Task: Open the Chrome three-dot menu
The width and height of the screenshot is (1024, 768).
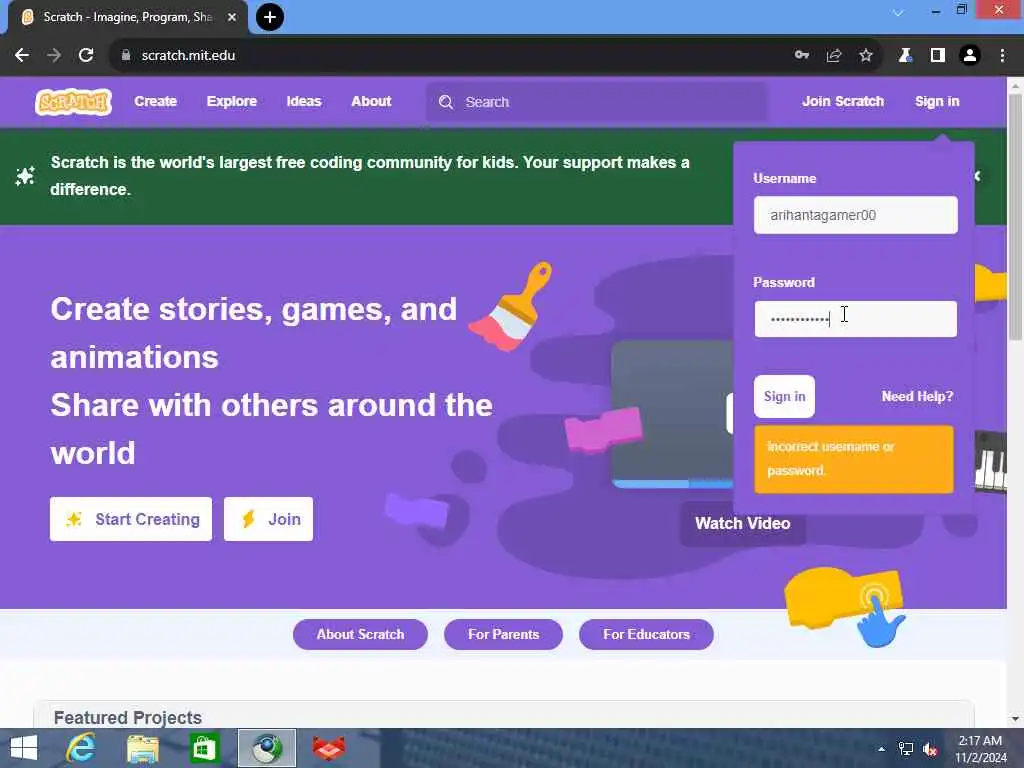Action: (x=1002, y=56)
